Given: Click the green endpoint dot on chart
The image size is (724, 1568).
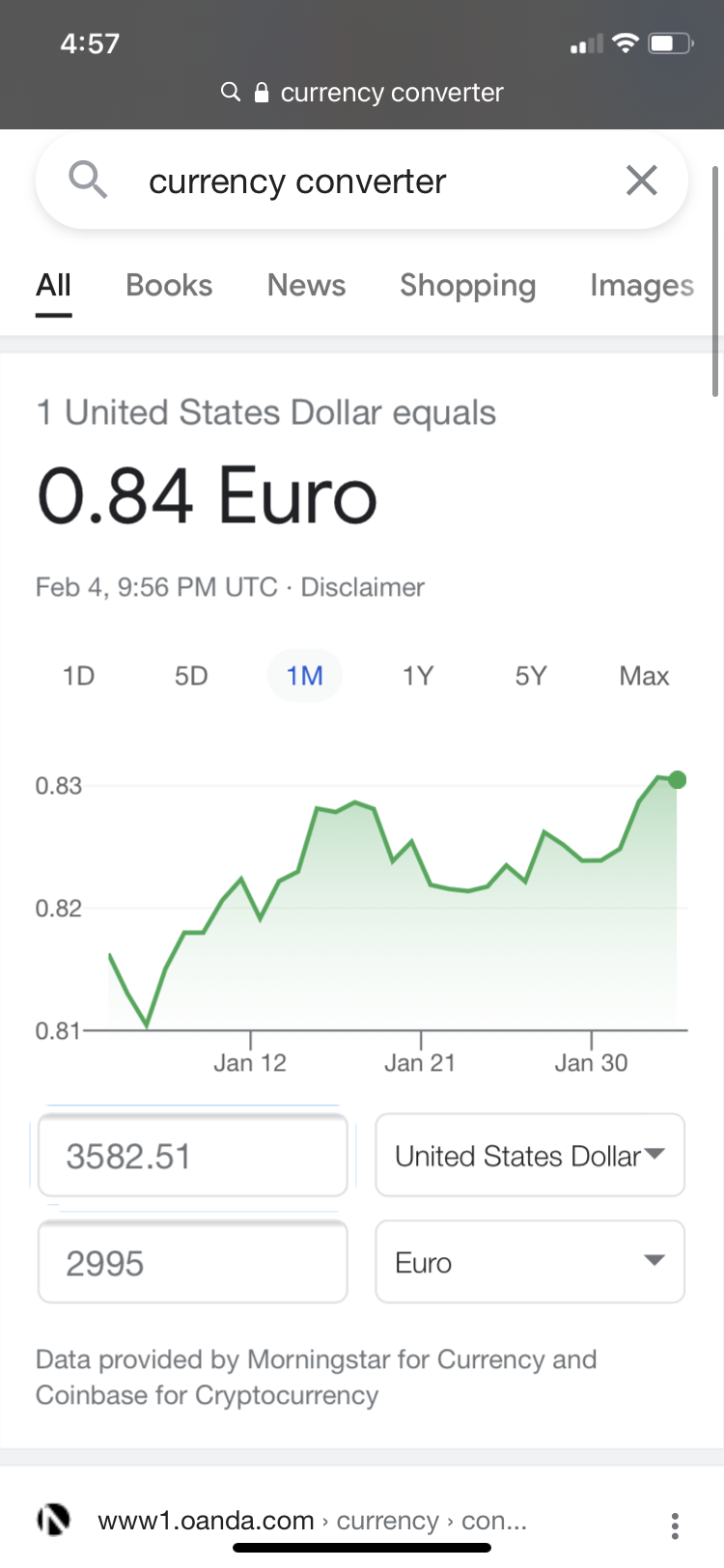Looking at the screenshot, I should pos(678,780).
